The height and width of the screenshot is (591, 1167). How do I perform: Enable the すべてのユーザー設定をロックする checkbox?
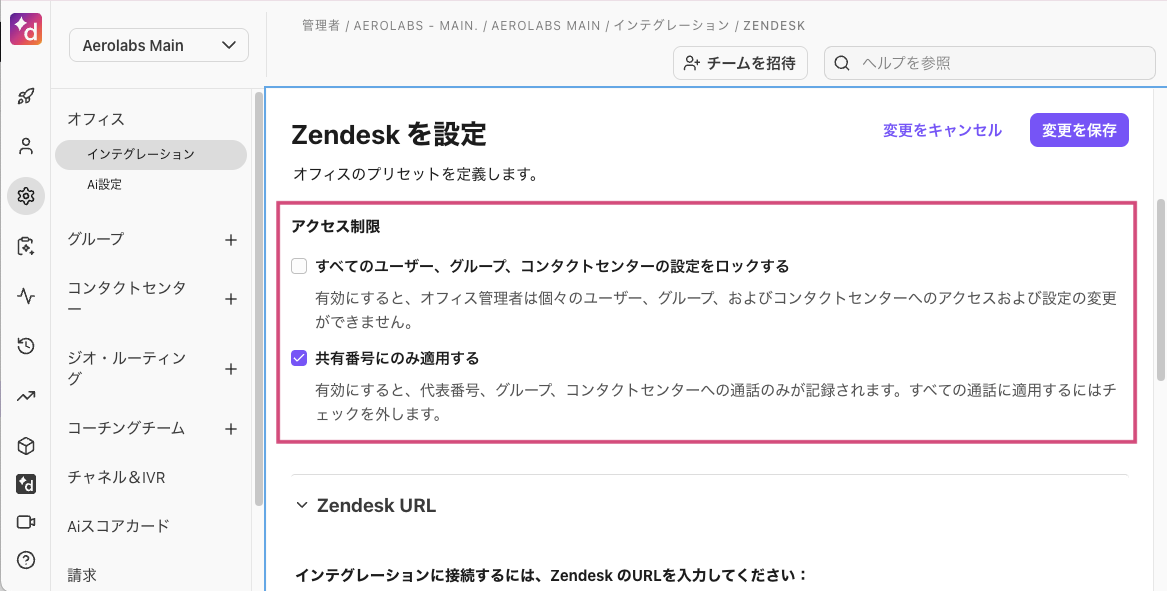[x=299, y=266]
